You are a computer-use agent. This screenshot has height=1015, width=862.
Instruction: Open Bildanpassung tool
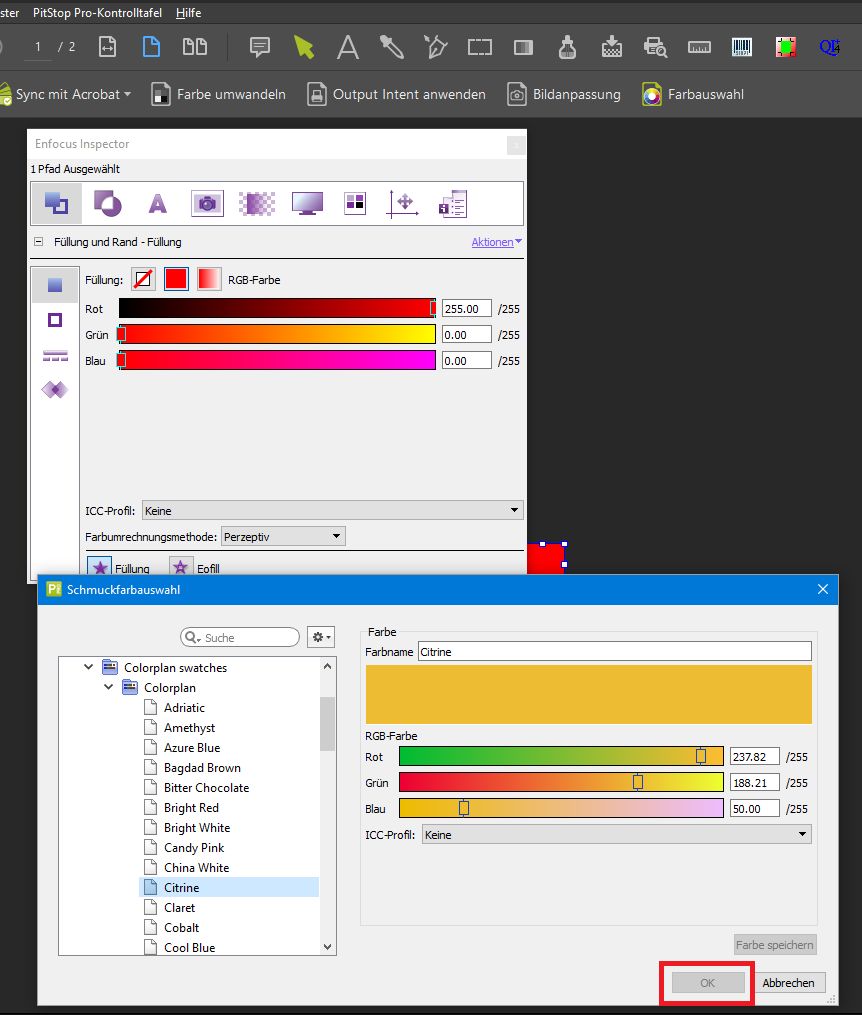(564, 95)
